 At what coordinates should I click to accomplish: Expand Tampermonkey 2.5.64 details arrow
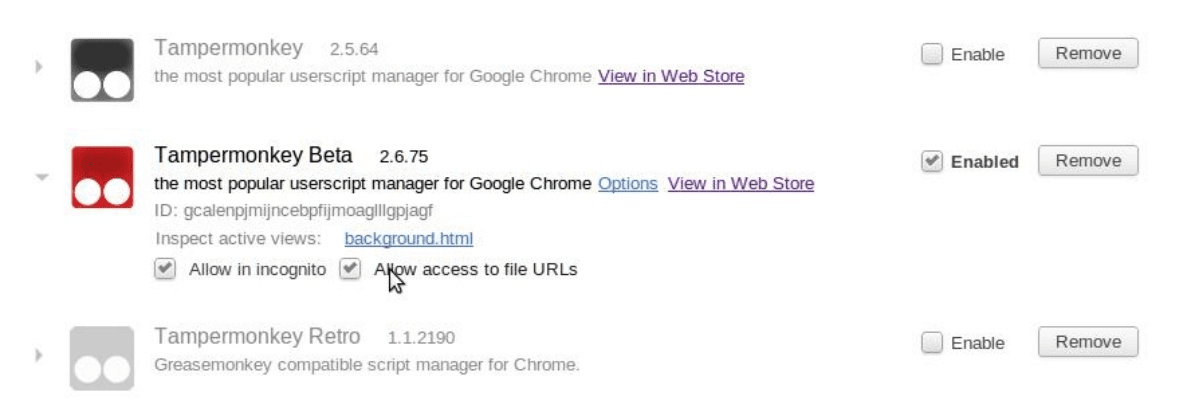[x=40, y=68]
